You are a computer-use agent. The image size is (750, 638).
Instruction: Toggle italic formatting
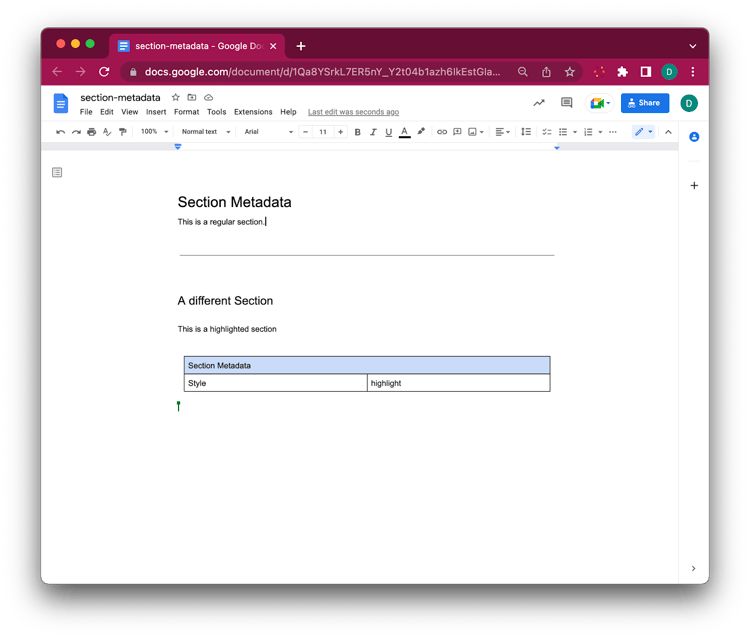tap(373, 132)
